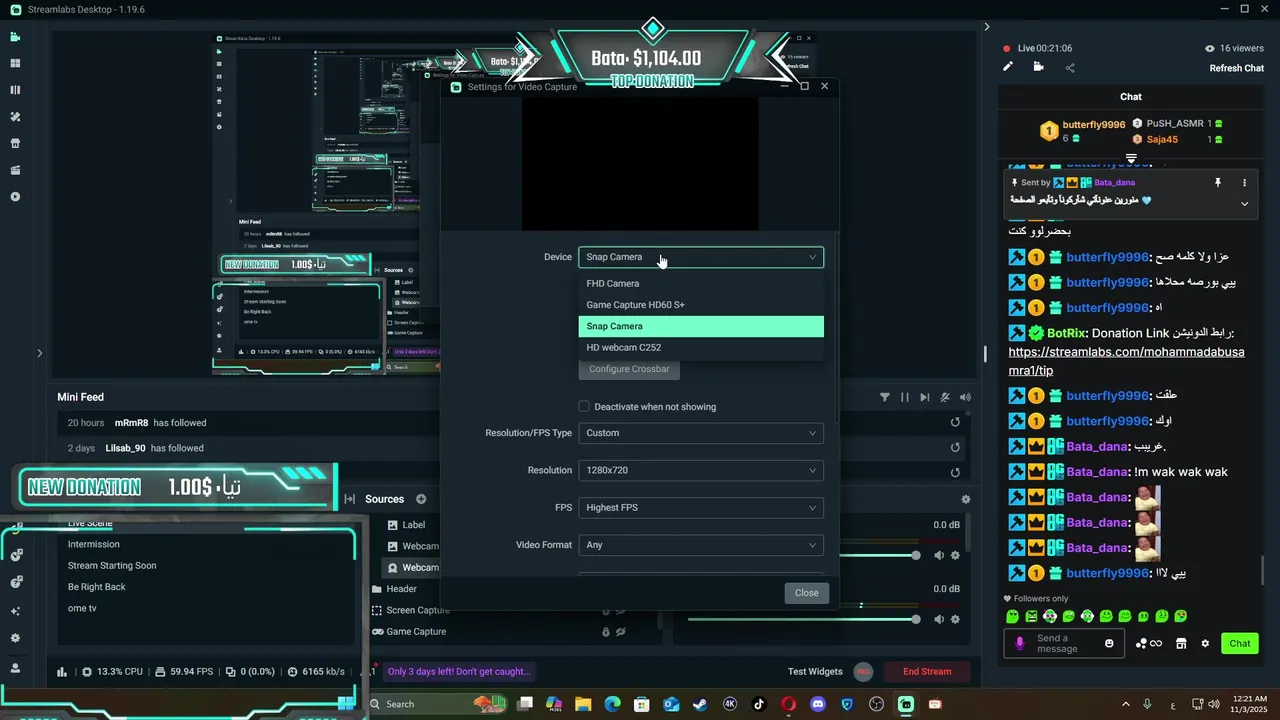Mute event sounds in Mini Feed
This screenshot has height=720, width=1280.
point(945,397)
